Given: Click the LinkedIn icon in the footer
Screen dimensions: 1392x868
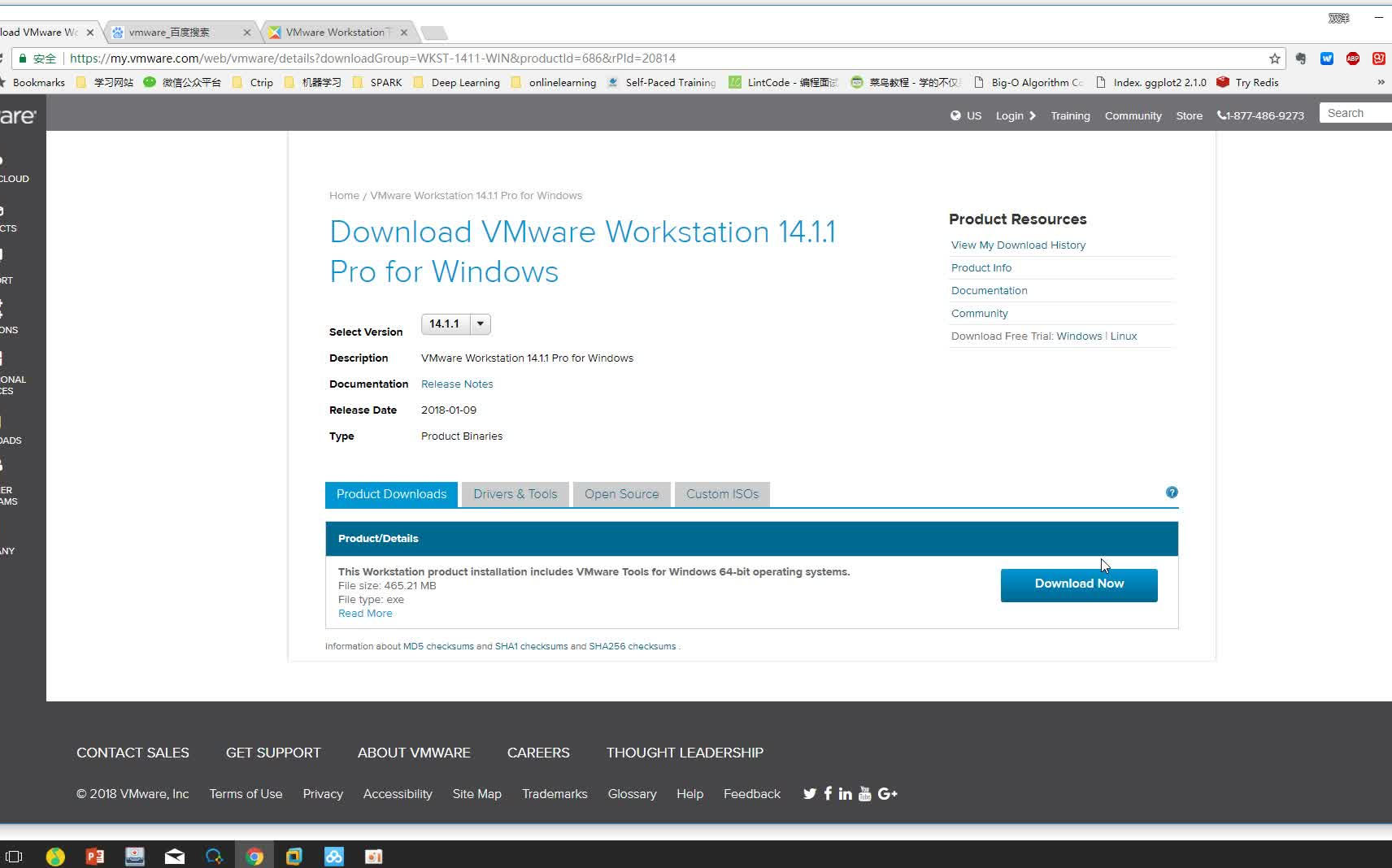Looking at the screenshot, I should [x=846, y=793].
